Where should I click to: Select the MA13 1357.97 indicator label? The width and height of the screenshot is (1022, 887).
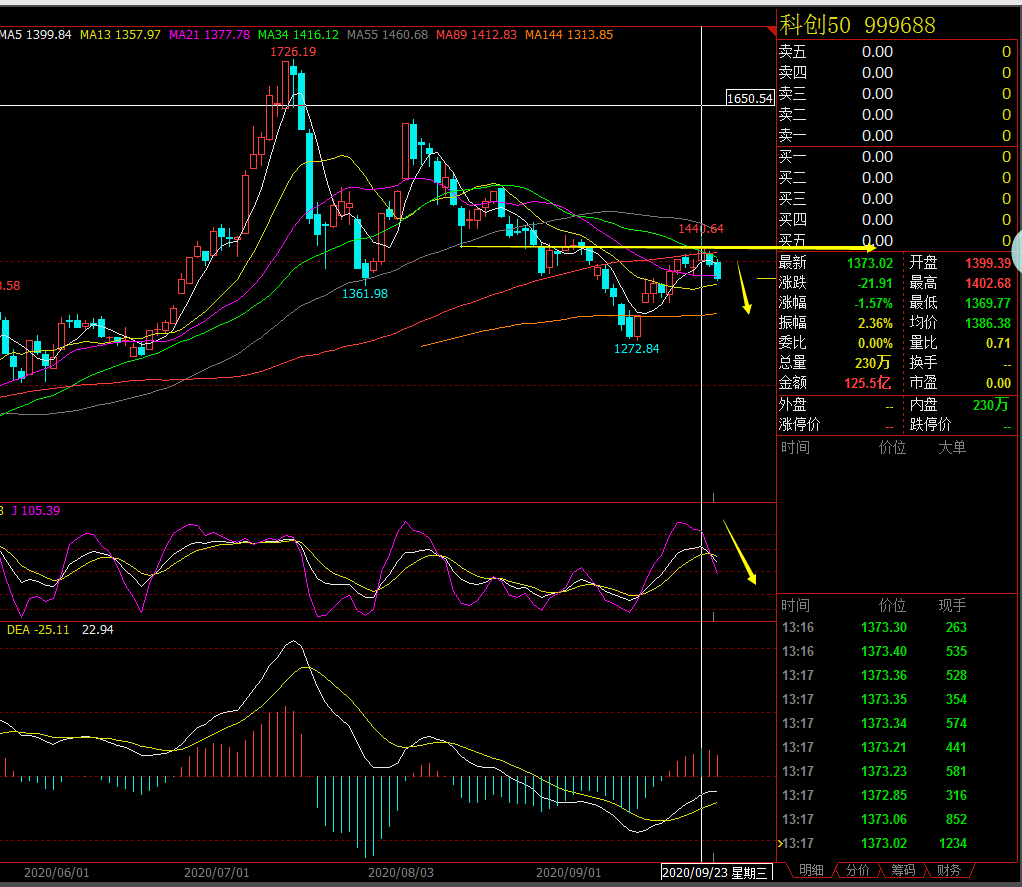coord(120,35)
